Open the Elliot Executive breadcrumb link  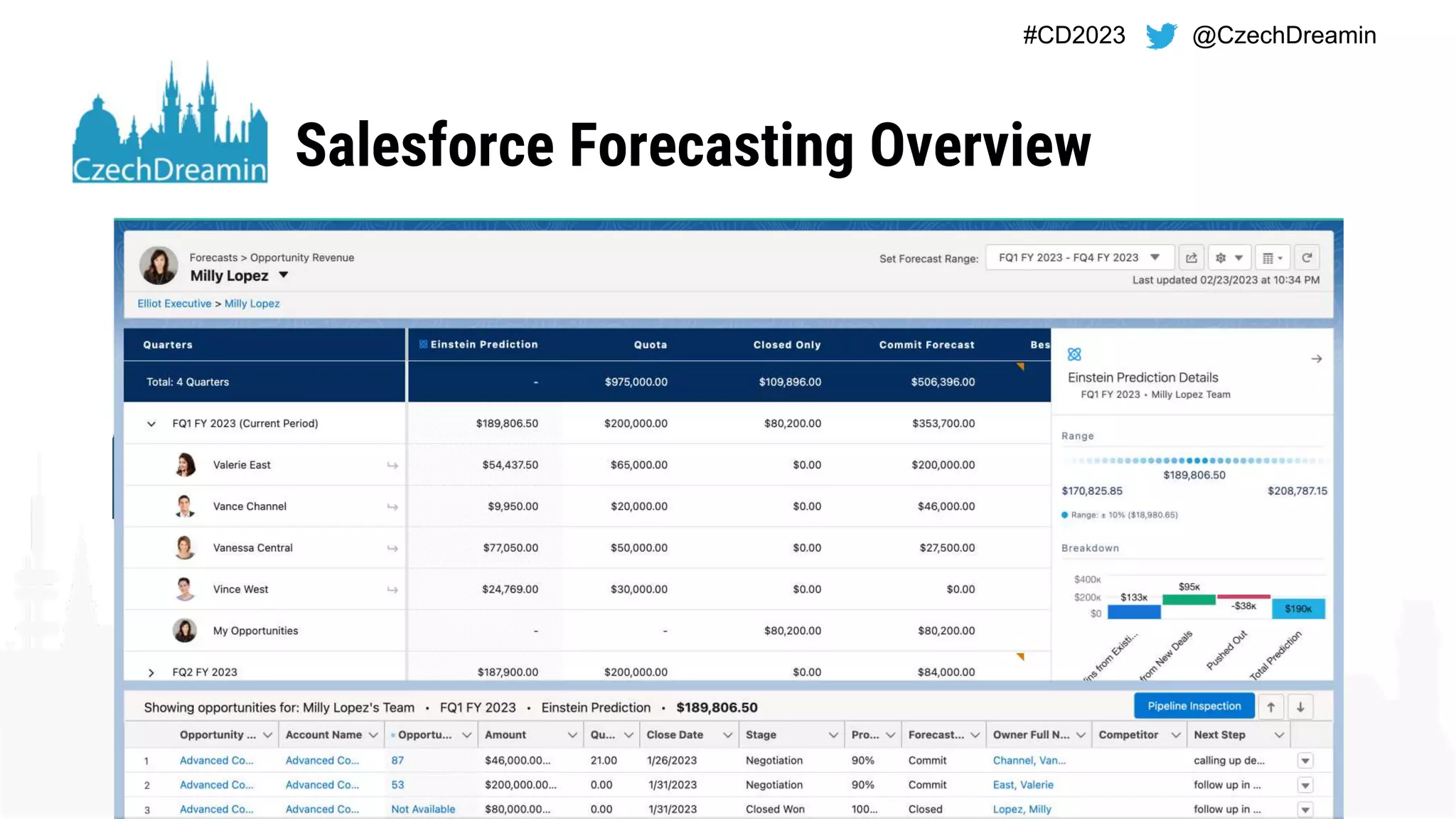[x=174, y=304]
